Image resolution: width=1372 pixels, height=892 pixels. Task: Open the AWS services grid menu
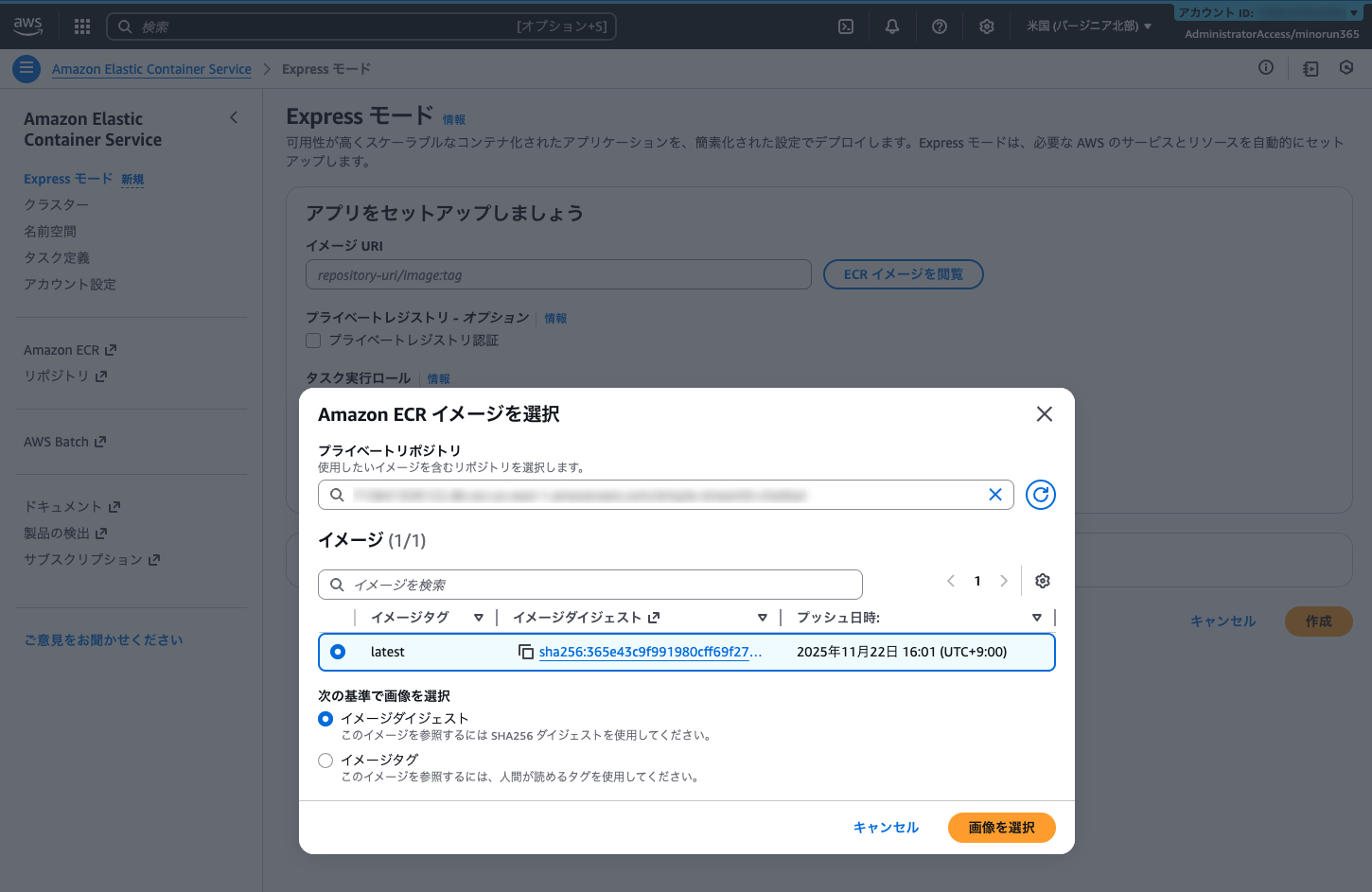[81, 26]
